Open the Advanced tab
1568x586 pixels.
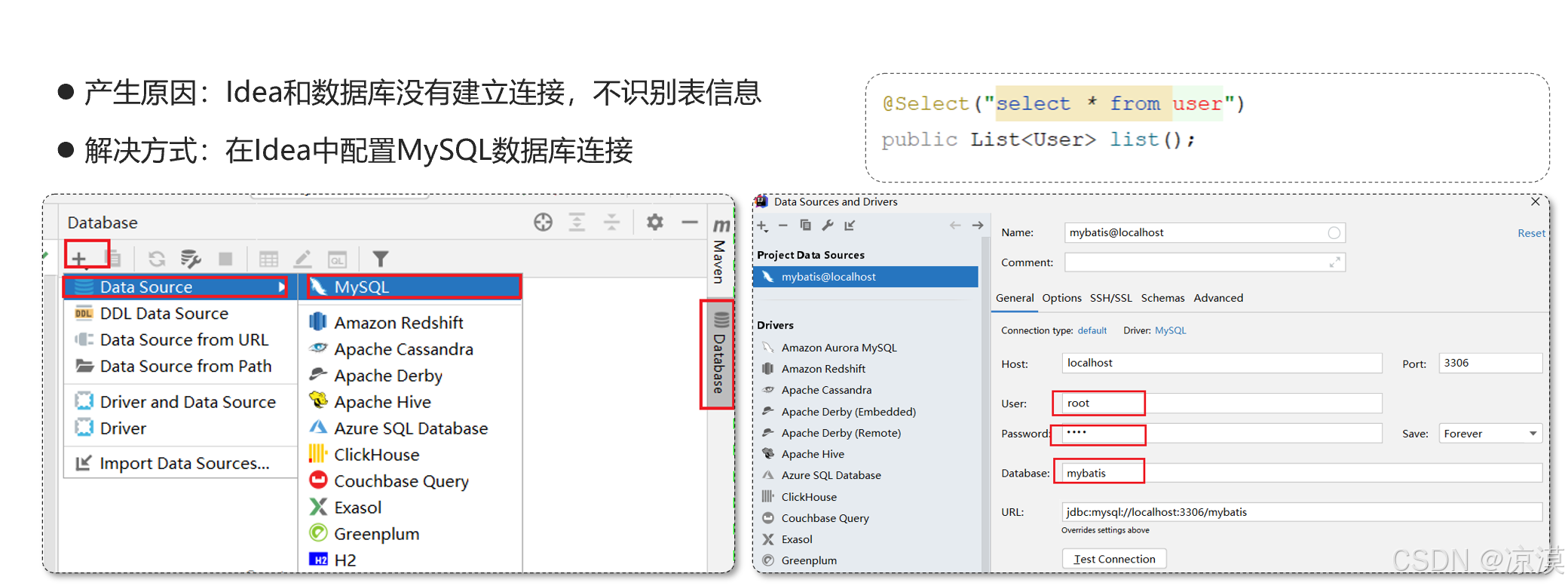(1218, 298)
